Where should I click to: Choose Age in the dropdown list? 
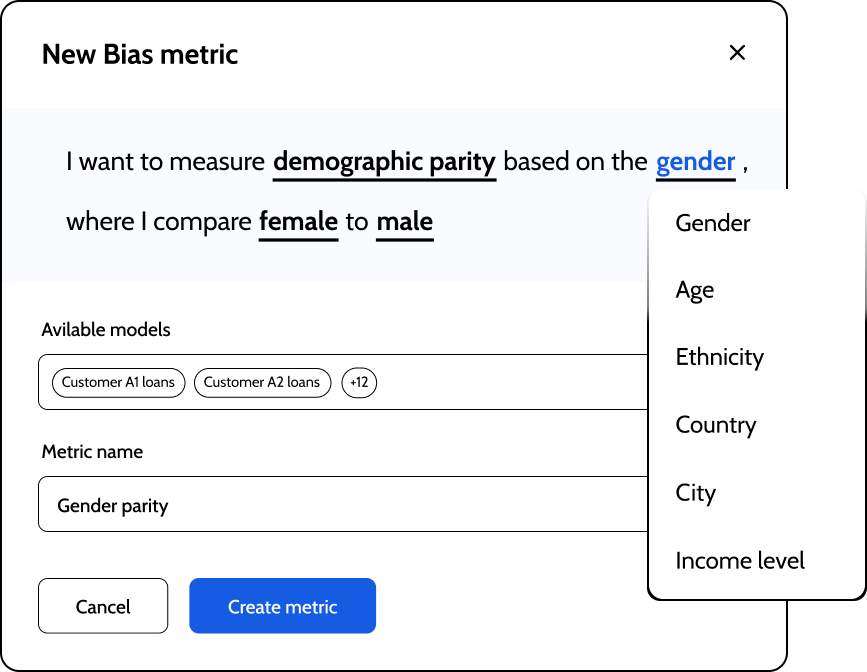coord(695,290)
